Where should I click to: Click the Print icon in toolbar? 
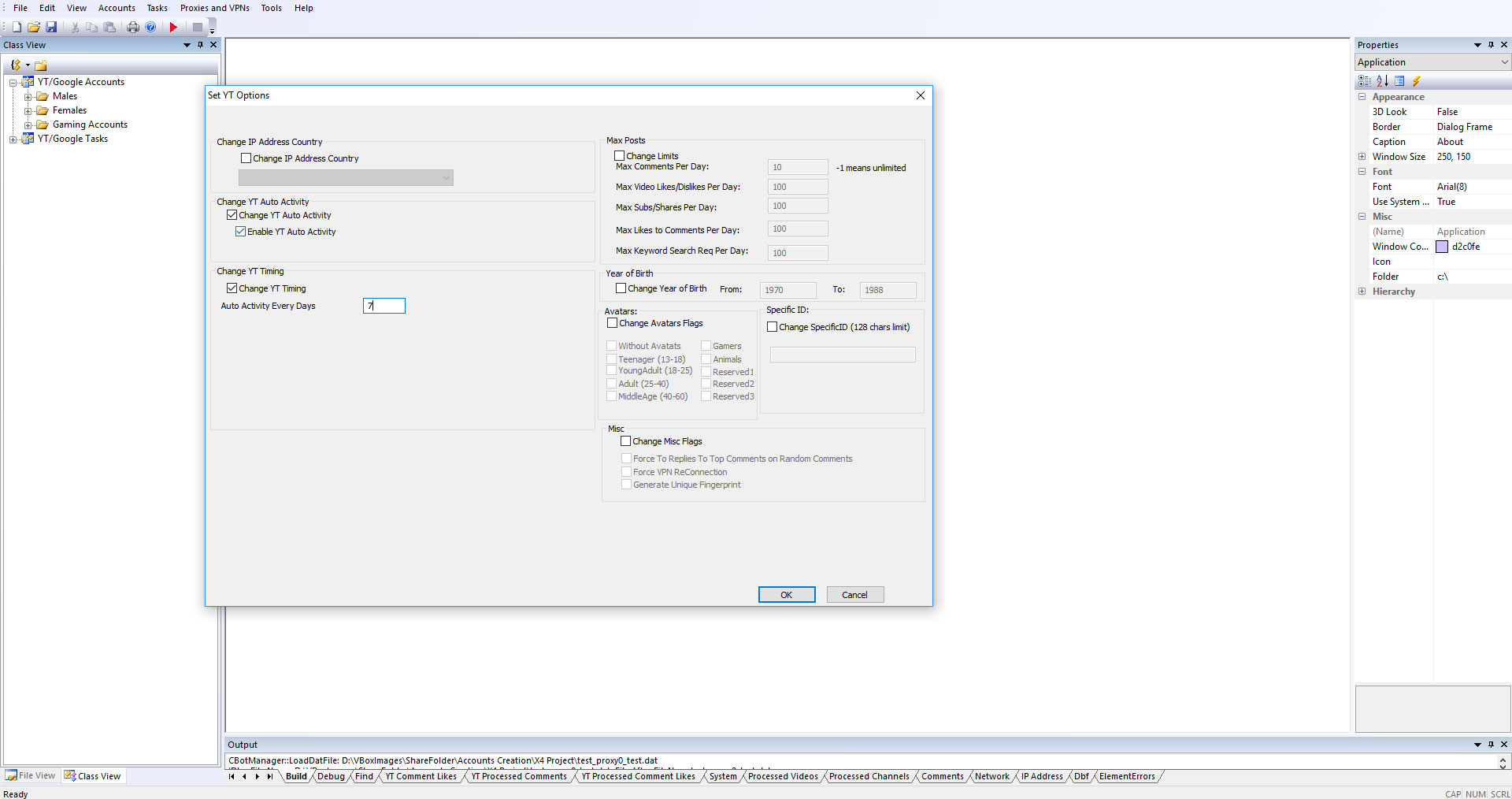tap(133, 27)
